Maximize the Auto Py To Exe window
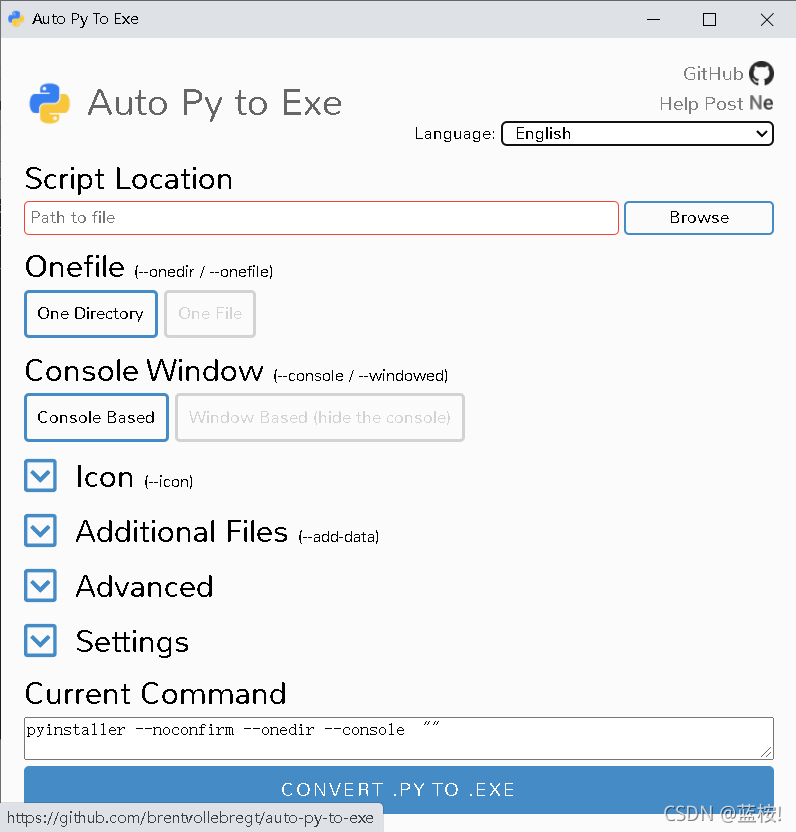This screenshot has width=796, height=832. pos(710,20)
